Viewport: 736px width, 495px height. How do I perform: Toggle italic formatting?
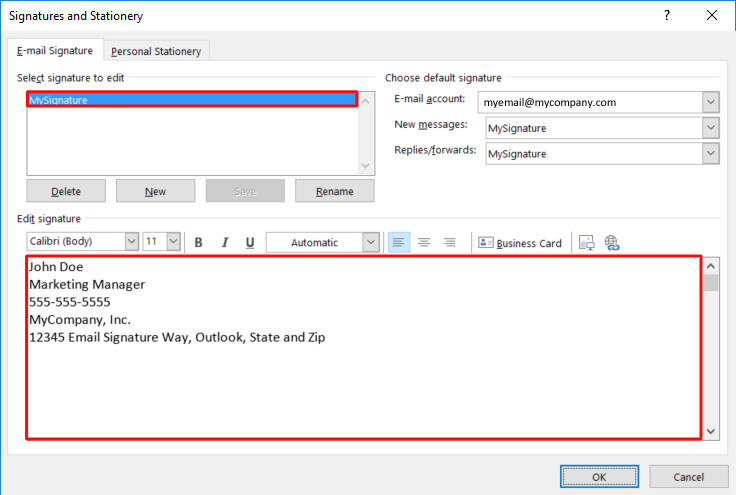click(224, 242)
